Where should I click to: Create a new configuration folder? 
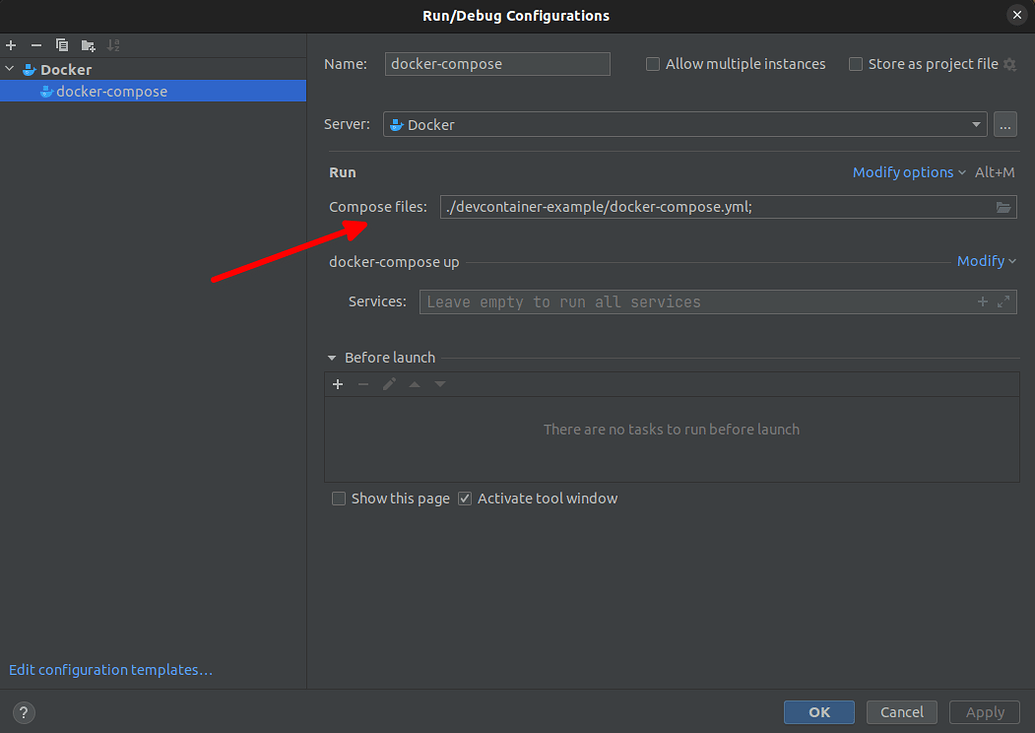click(x=87, y=45)
